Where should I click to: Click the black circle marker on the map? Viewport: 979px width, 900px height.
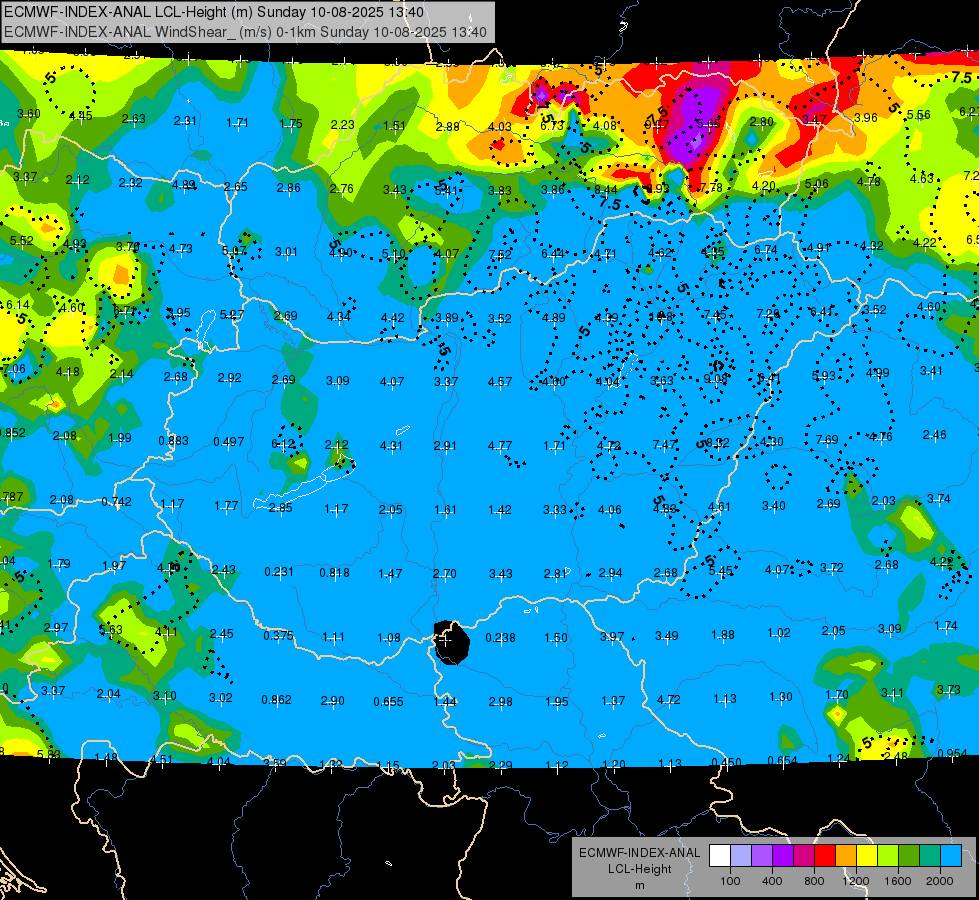click(451, 643)
